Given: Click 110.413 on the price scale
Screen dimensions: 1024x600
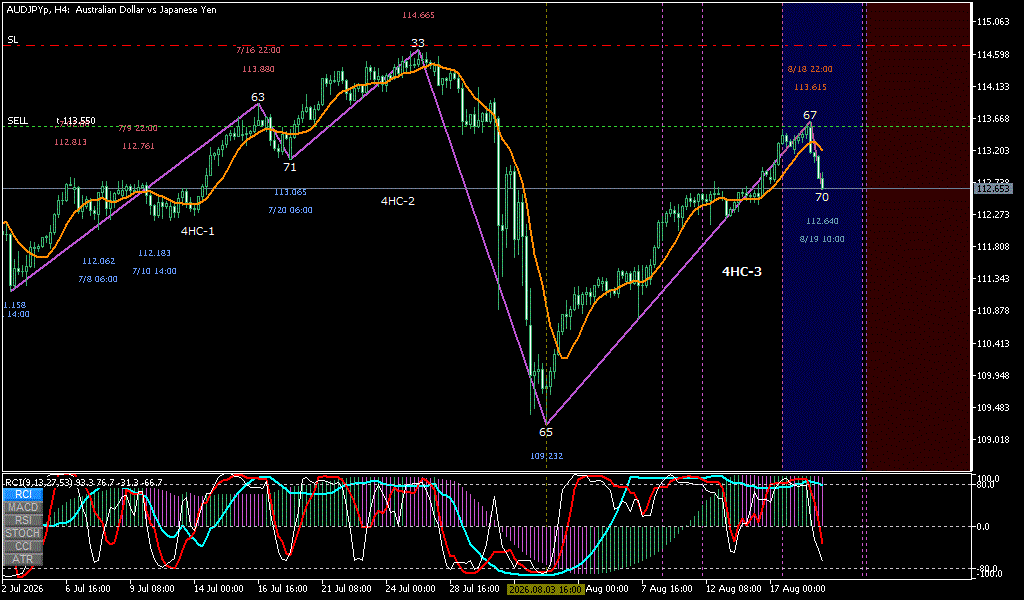Looking at the screenshot, I should [x=993, y=343].
